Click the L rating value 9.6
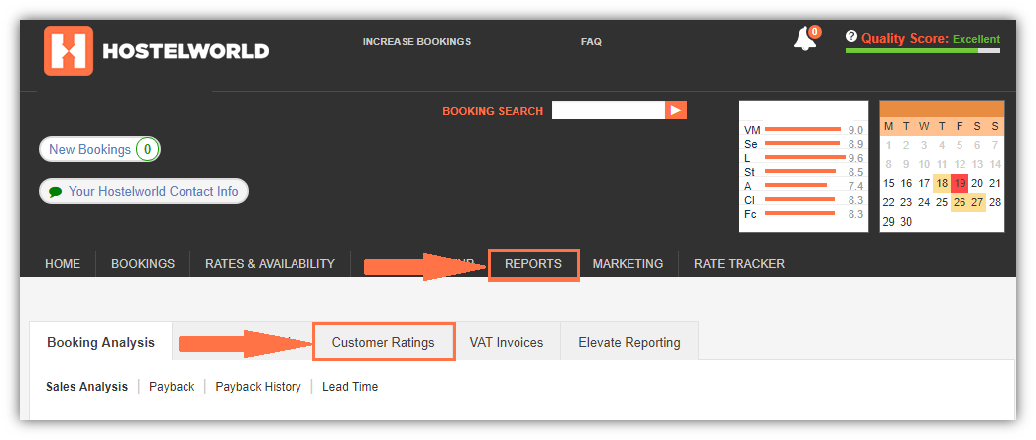Viewport: 1036px width, 440px height. (x=856, y=159)
